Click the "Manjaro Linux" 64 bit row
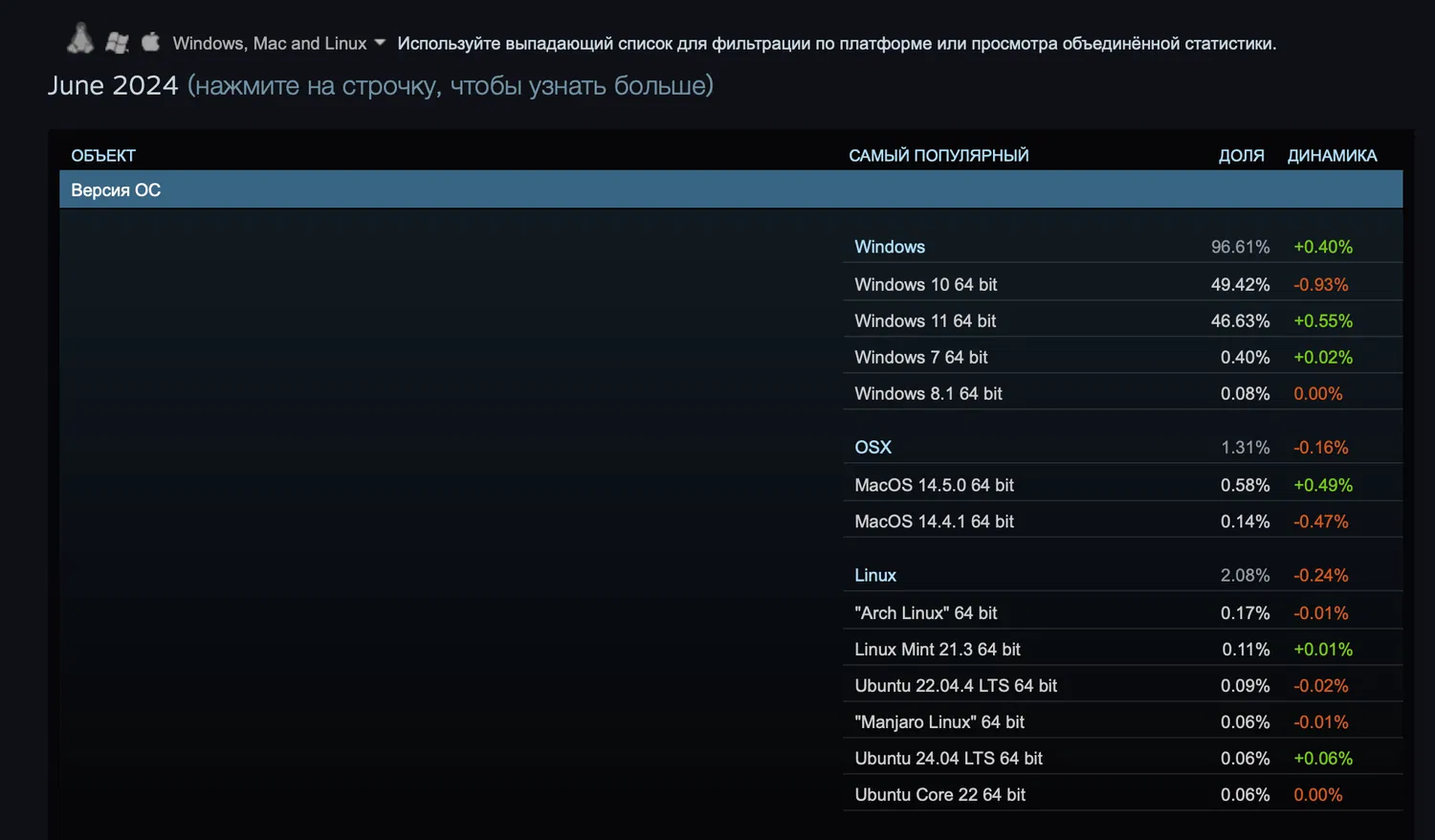Viewport: 1435px width, 840px height. pos(1123,721)
